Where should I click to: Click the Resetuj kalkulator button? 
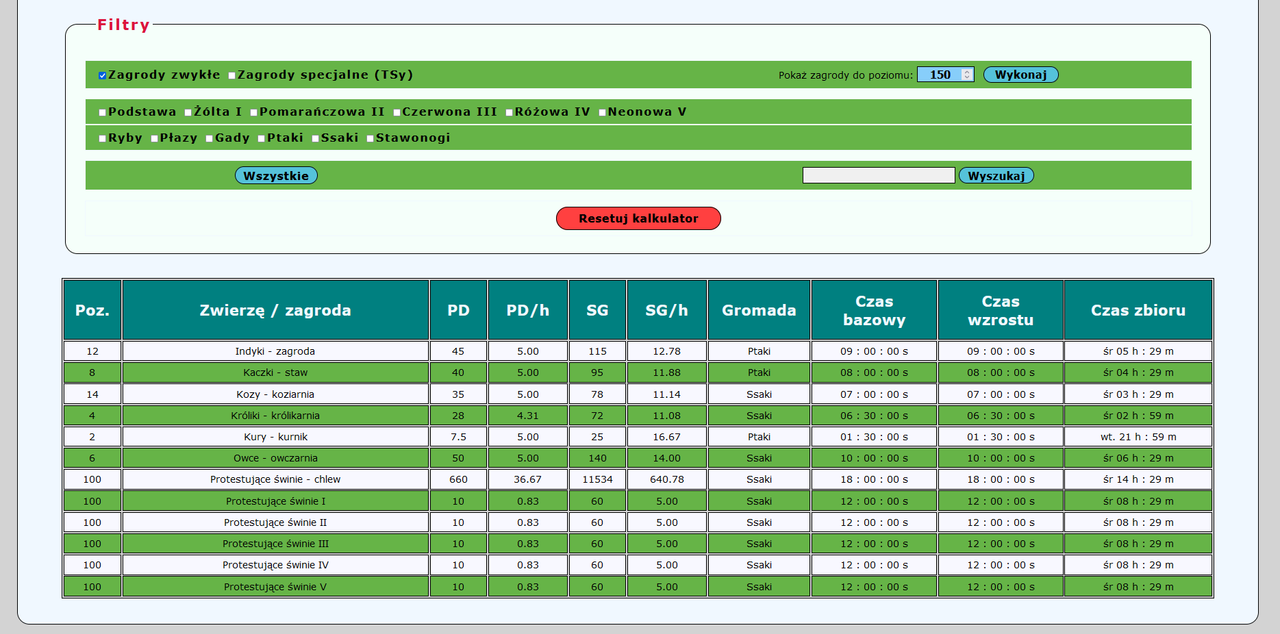click(638, 218)
